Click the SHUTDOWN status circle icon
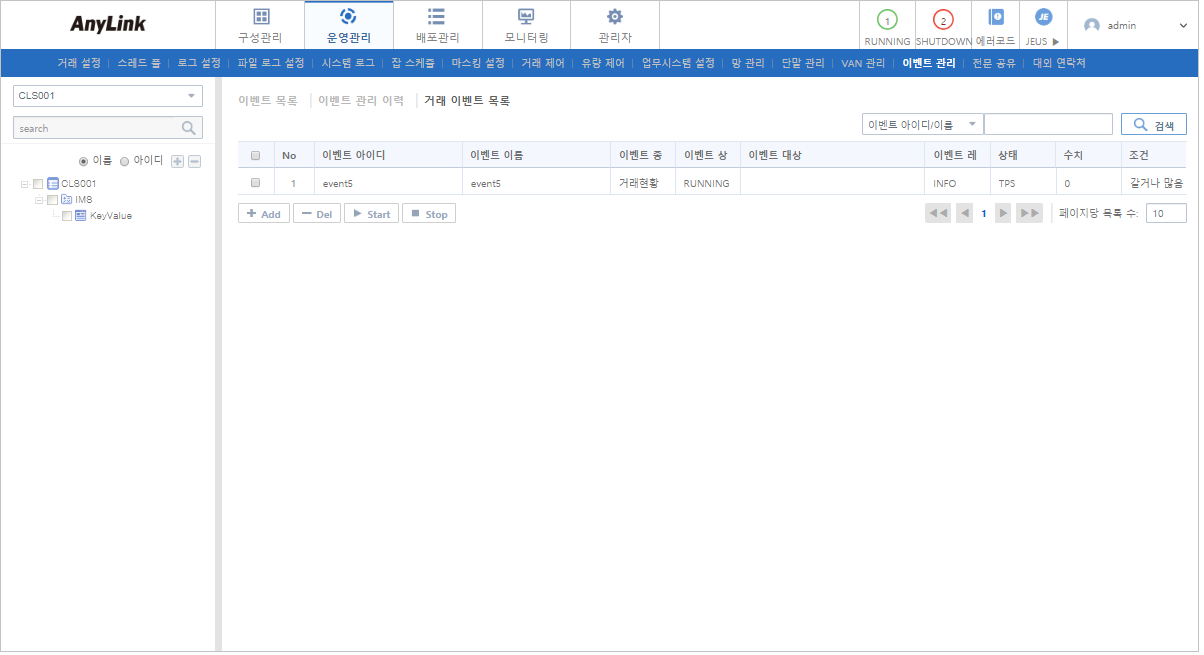1204x655 pixels. 943,20
